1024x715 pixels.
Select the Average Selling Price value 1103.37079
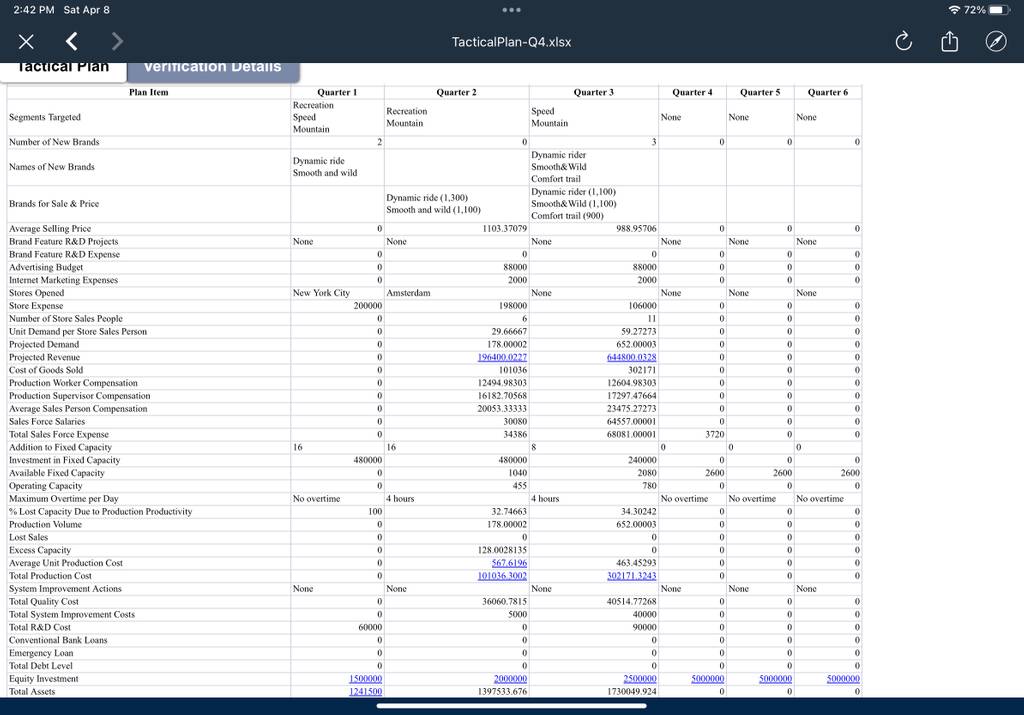(x=505, y=229)
